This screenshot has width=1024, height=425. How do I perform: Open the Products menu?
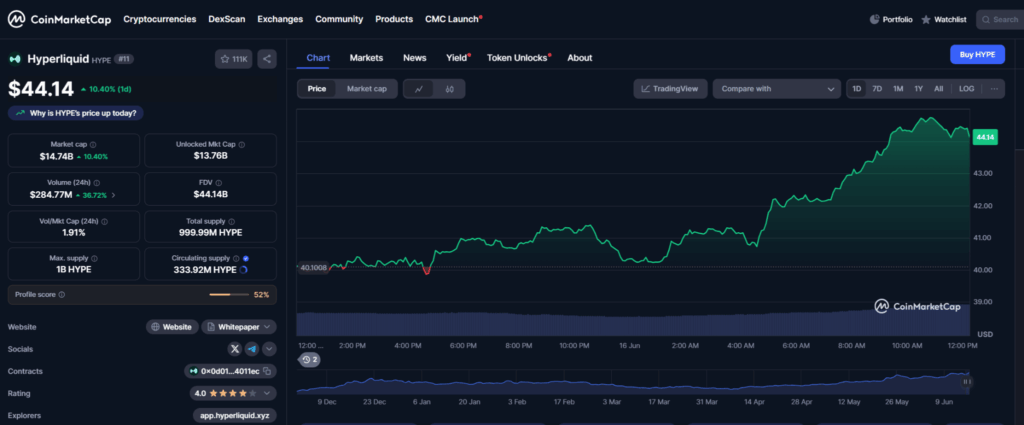click(394, 19)
